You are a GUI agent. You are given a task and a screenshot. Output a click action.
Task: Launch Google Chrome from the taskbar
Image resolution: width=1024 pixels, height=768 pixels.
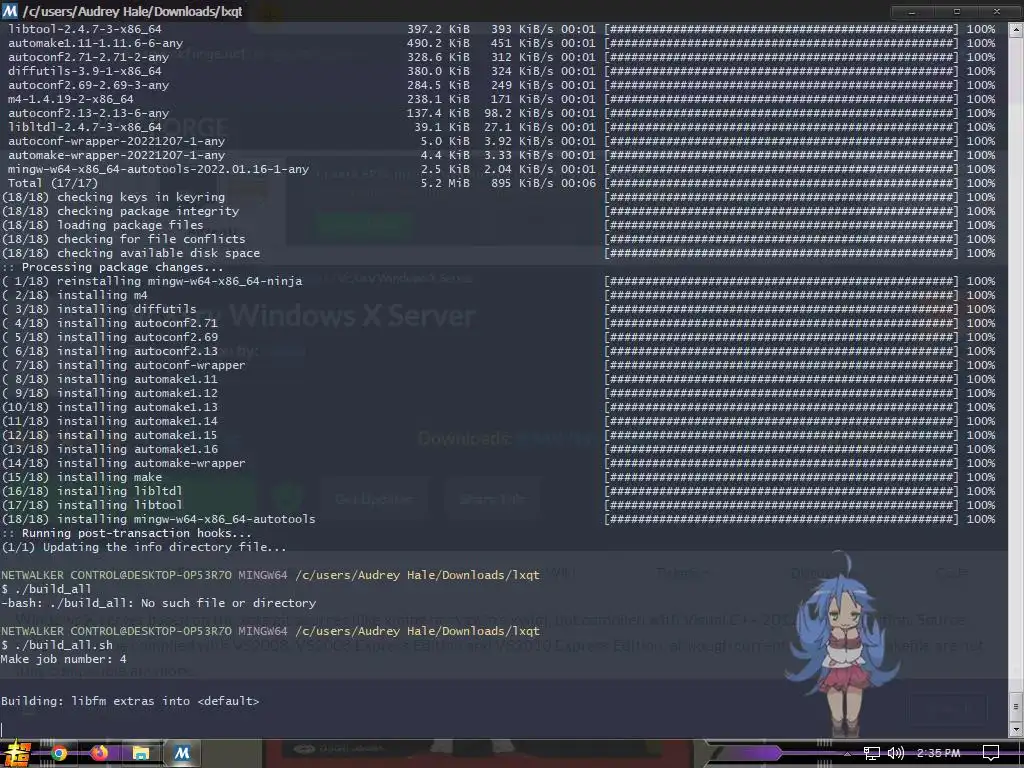click(x=59, y=754)
